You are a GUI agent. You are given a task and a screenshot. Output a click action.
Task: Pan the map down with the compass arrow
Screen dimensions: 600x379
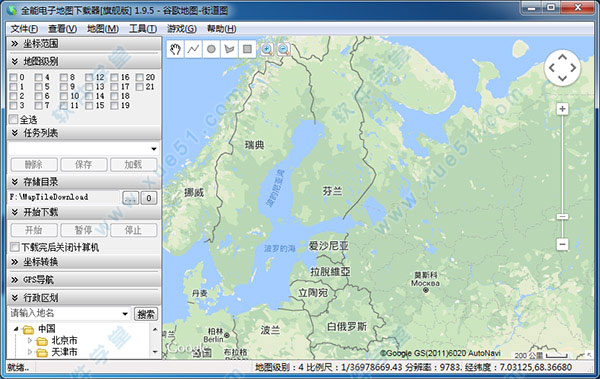pos(562,78)
